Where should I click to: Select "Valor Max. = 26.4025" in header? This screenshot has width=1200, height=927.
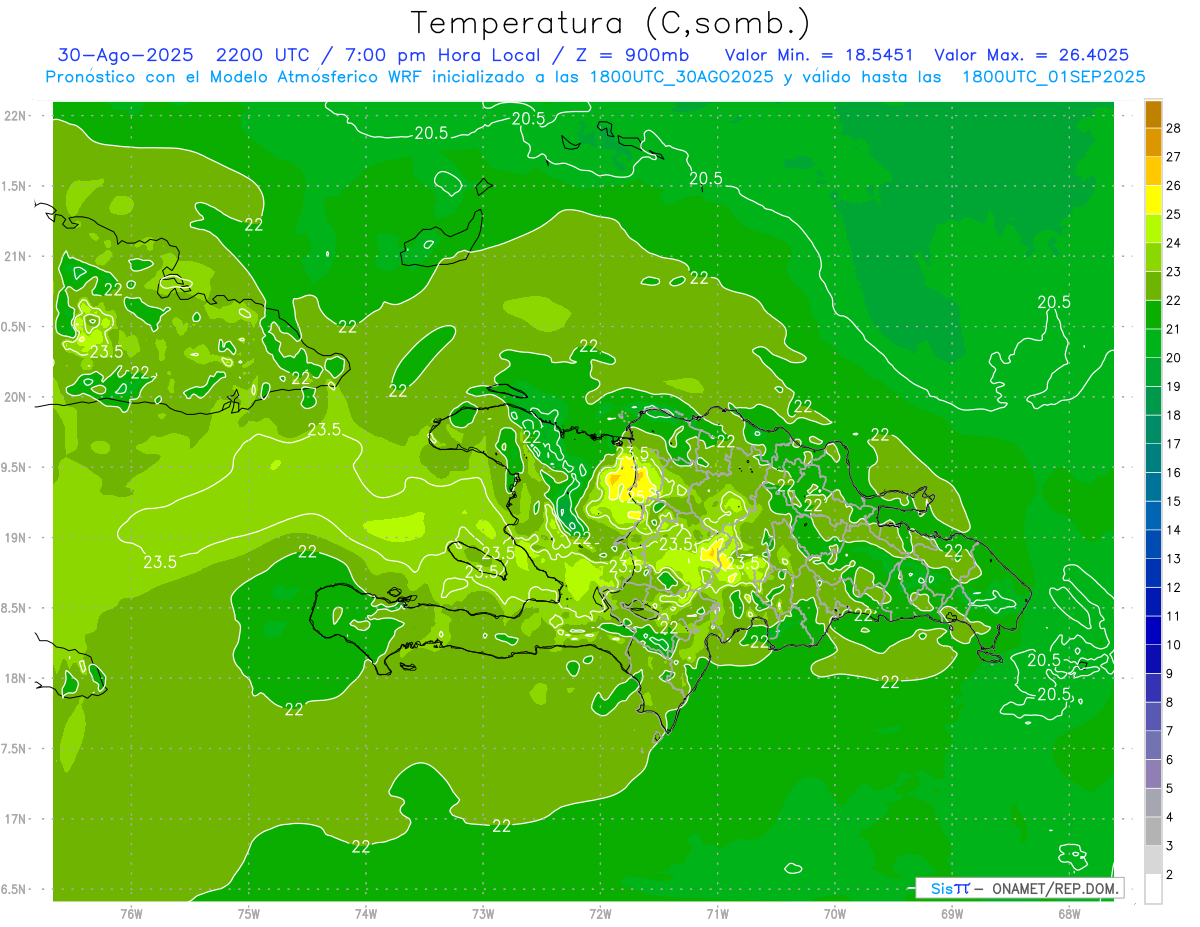tap(1031, 55)
